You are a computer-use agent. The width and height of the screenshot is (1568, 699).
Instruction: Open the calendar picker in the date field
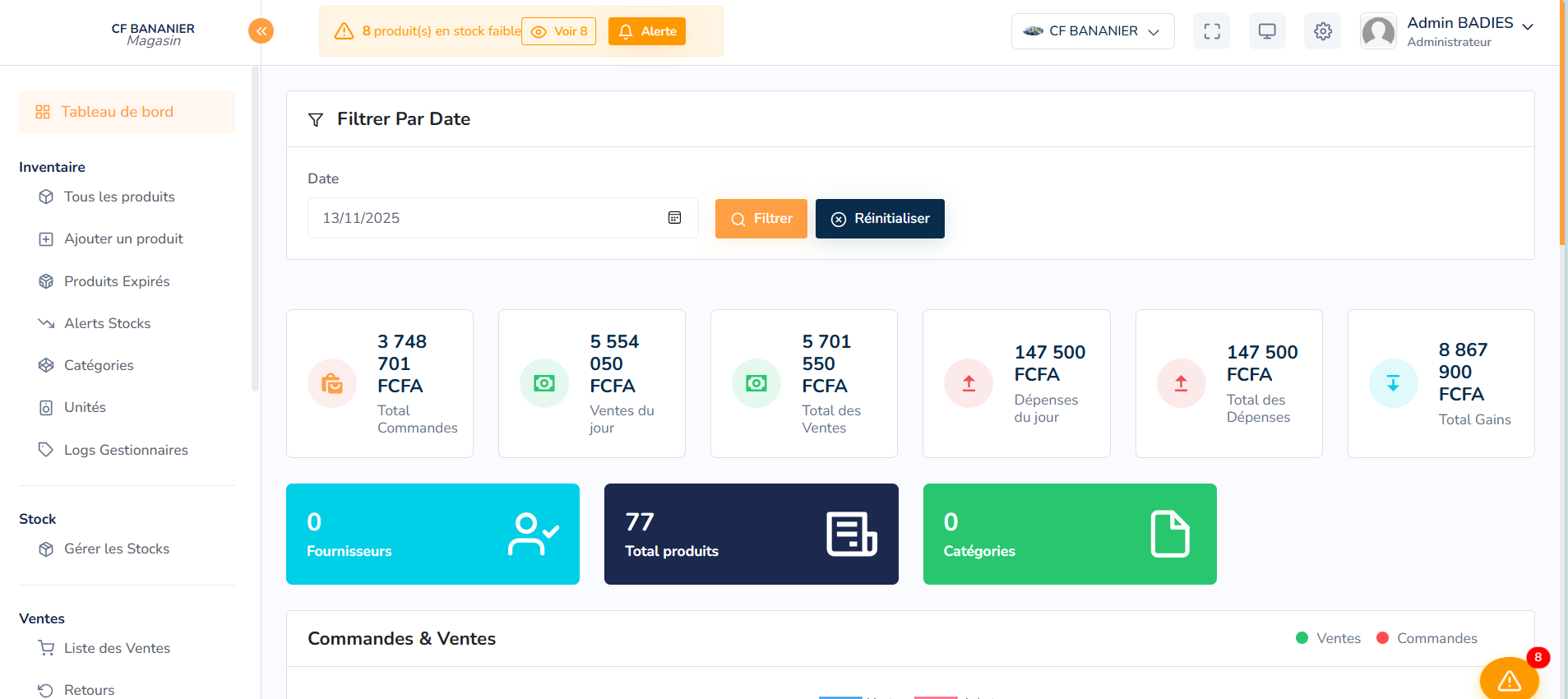[674, 218]
